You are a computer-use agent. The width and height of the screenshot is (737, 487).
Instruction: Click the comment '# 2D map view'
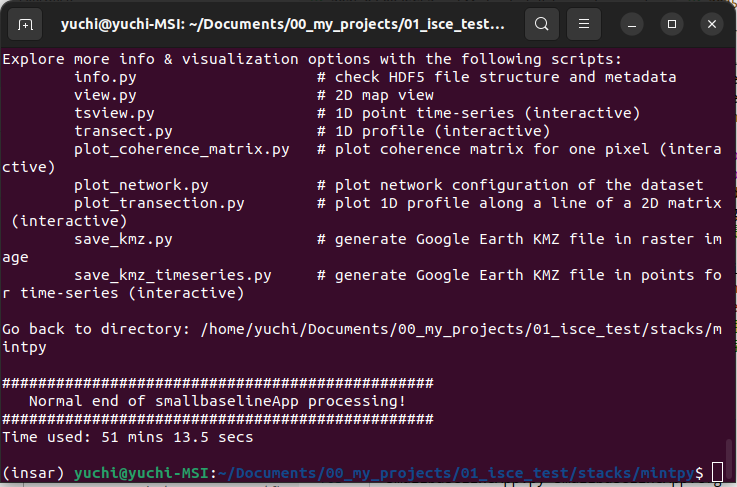point(375,95)
